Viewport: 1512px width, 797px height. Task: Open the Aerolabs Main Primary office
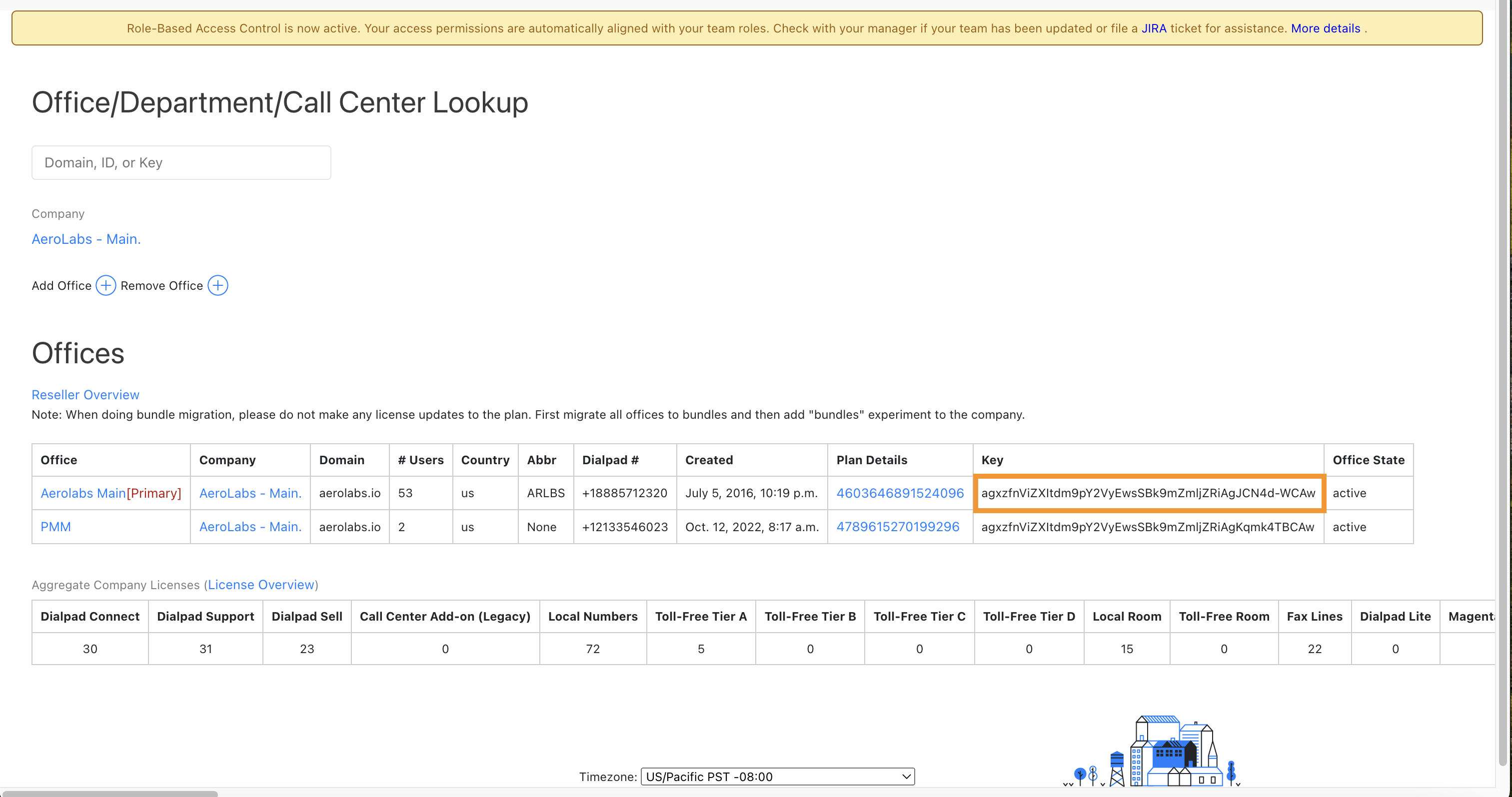click(x=83, y=493)
